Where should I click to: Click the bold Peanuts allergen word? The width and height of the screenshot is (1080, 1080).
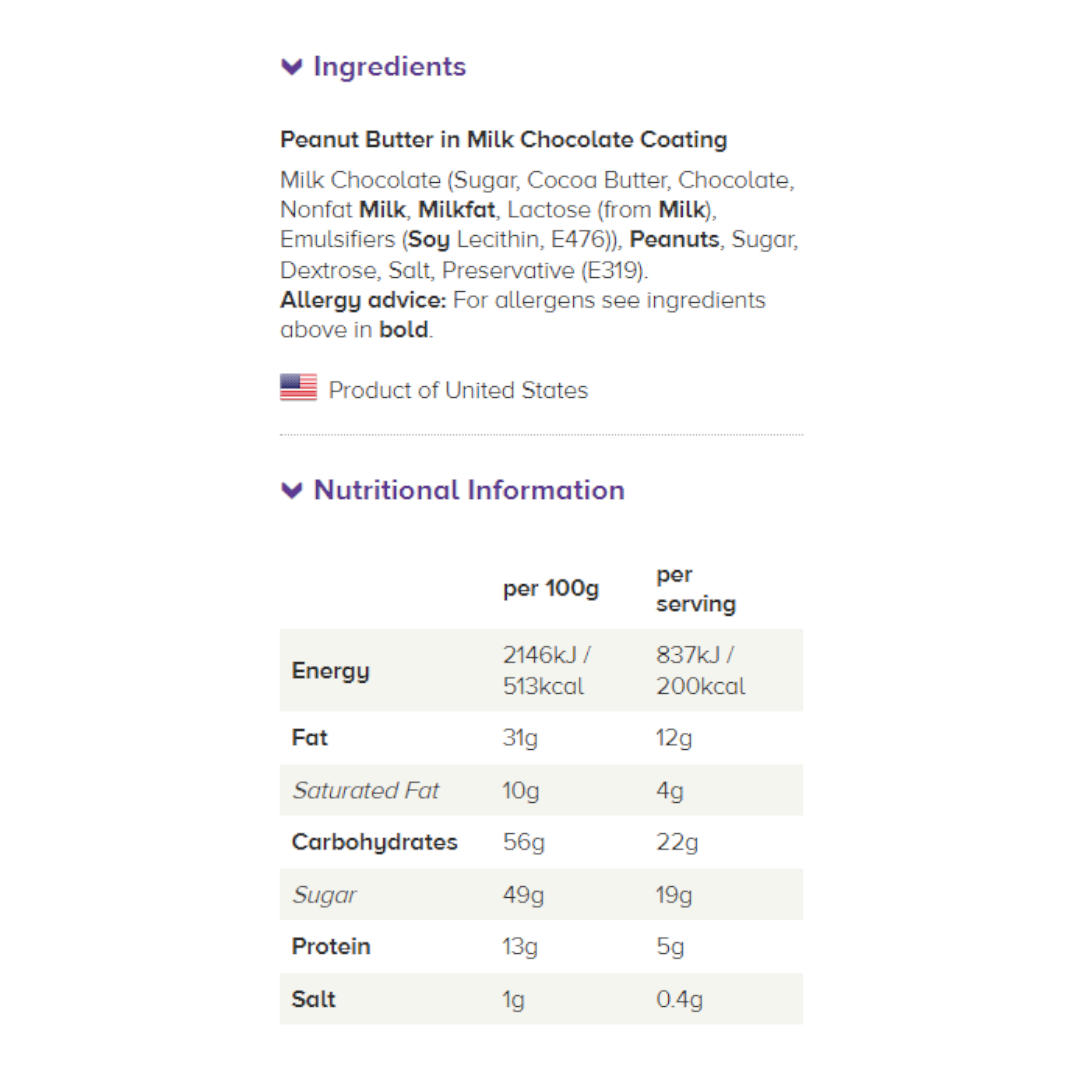675,240
